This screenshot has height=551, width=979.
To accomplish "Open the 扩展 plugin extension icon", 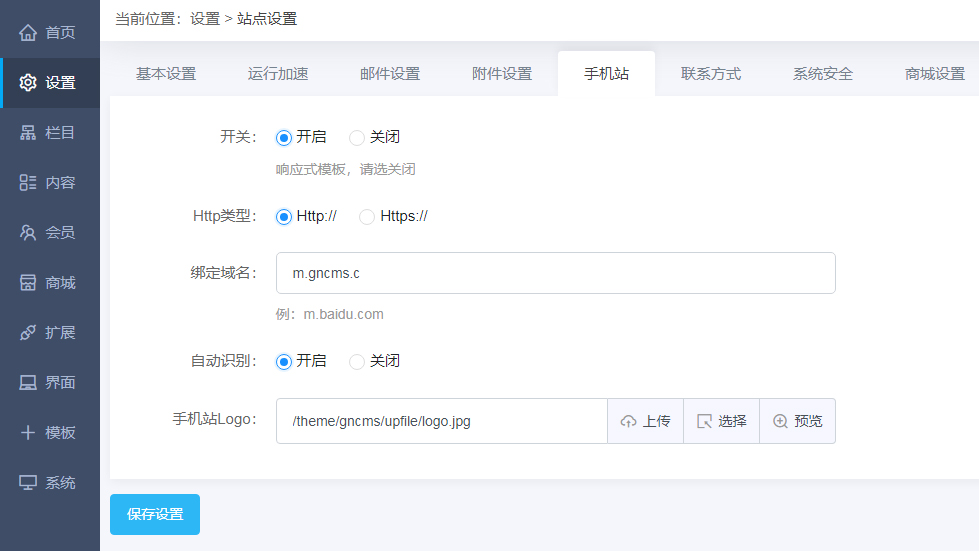I will [x=28, y=333].
